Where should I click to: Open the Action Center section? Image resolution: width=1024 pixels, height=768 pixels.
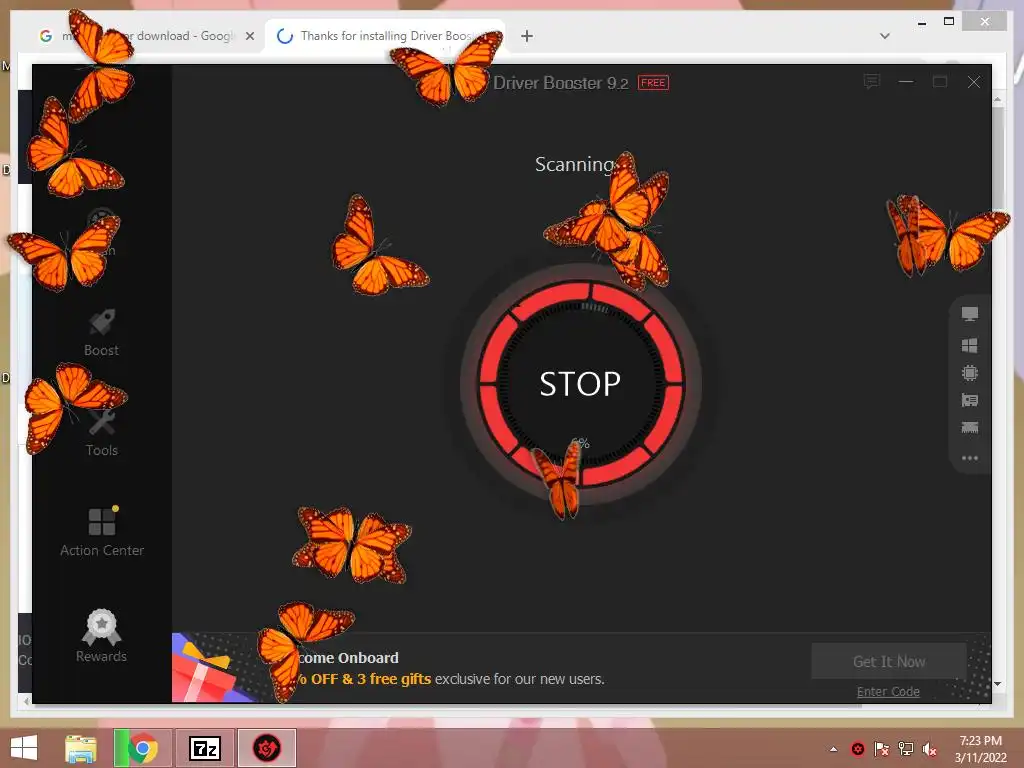[x=102, y=532]
